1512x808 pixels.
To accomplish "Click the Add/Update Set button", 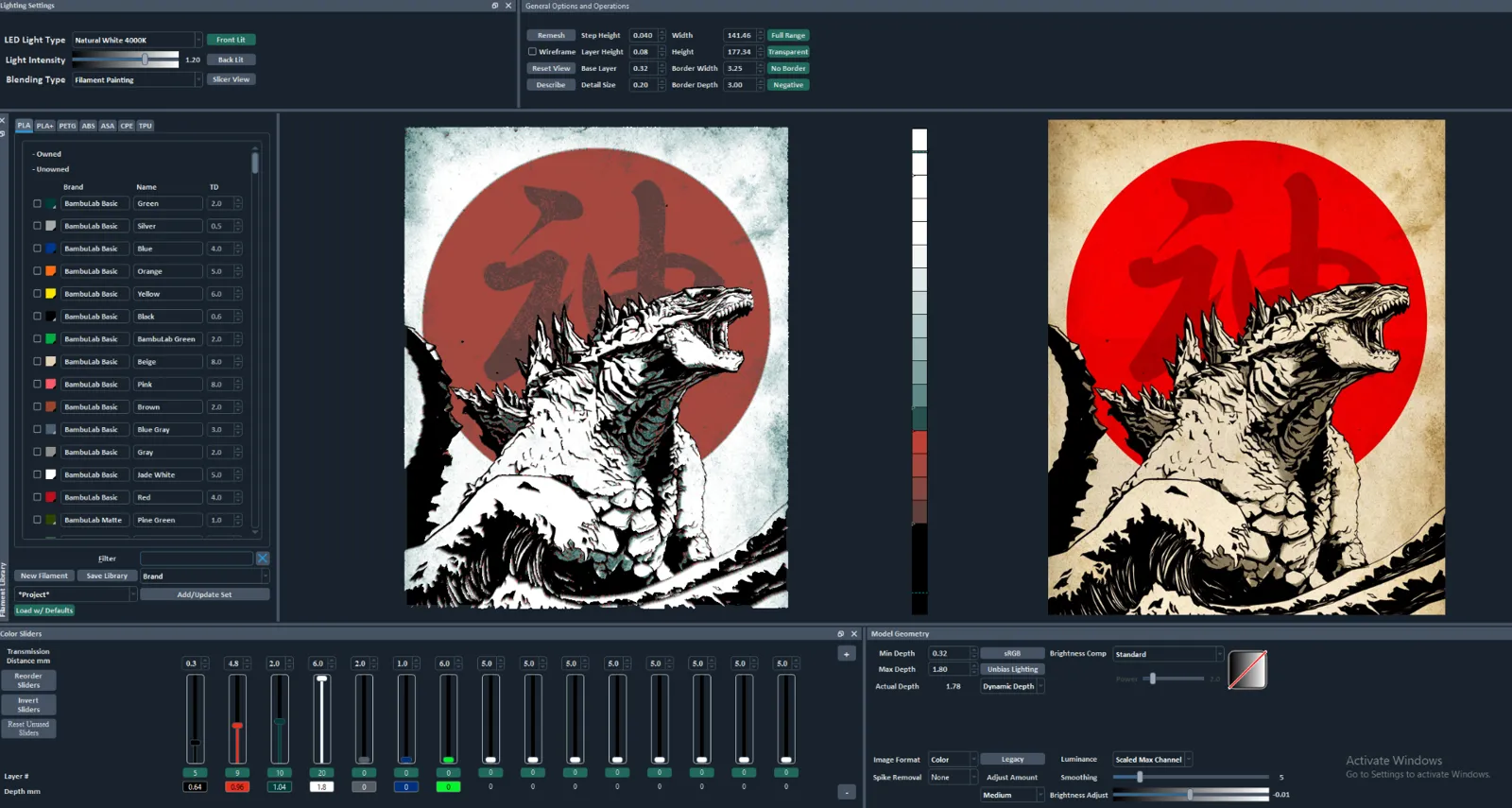I will 204,594.
